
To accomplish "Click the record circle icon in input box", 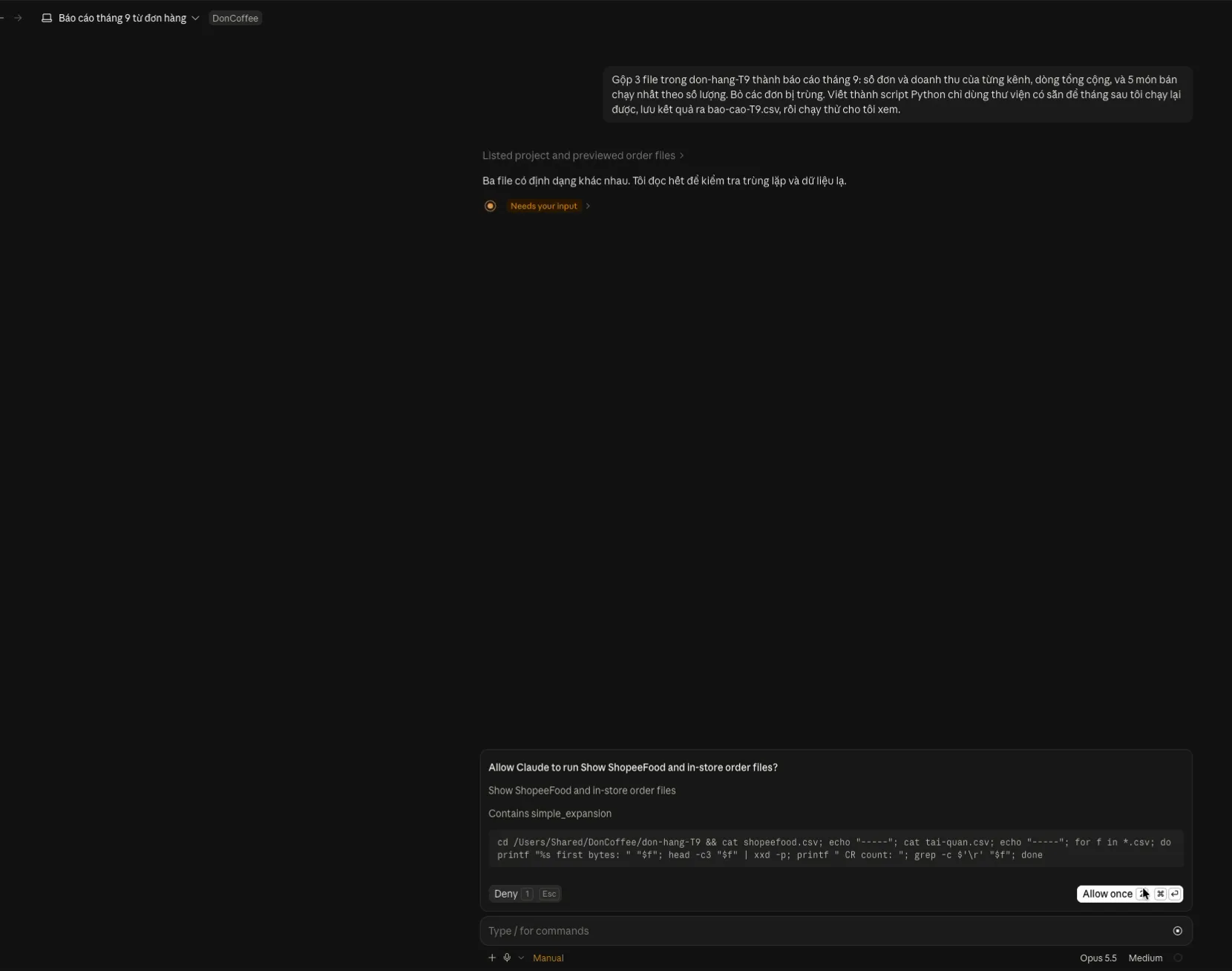I will click(x=1177, y=931).
